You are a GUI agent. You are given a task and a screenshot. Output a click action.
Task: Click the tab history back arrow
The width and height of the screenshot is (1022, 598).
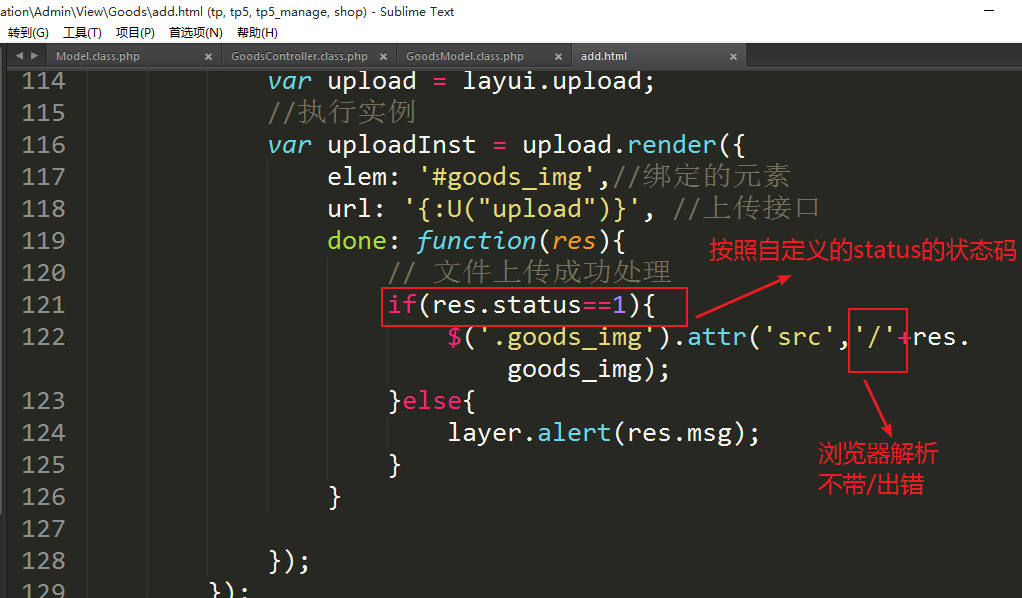19,56
